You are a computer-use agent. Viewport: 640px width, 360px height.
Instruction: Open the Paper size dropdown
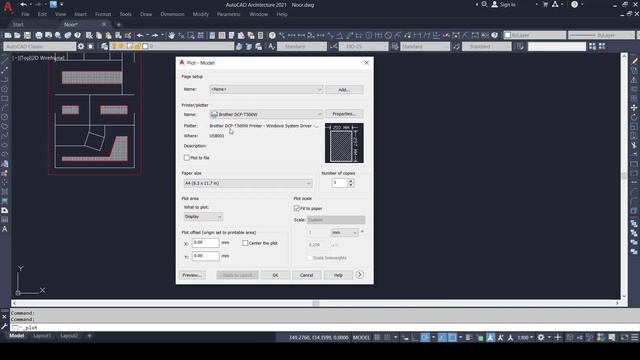tap(248, 183)
